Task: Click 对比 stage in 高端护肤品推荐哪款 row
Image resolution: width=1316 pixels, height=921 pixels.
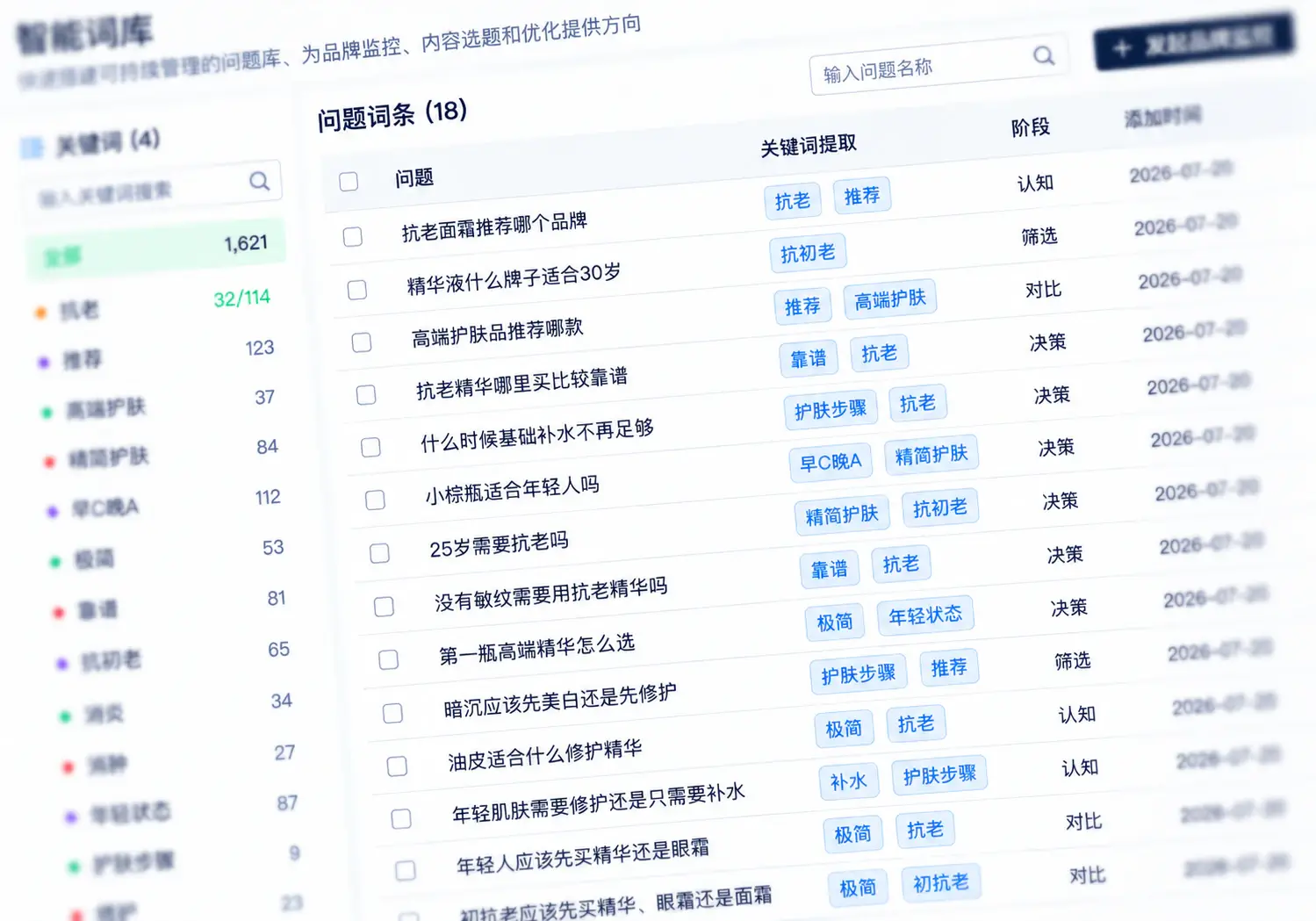Action: tap(1044, 290)
